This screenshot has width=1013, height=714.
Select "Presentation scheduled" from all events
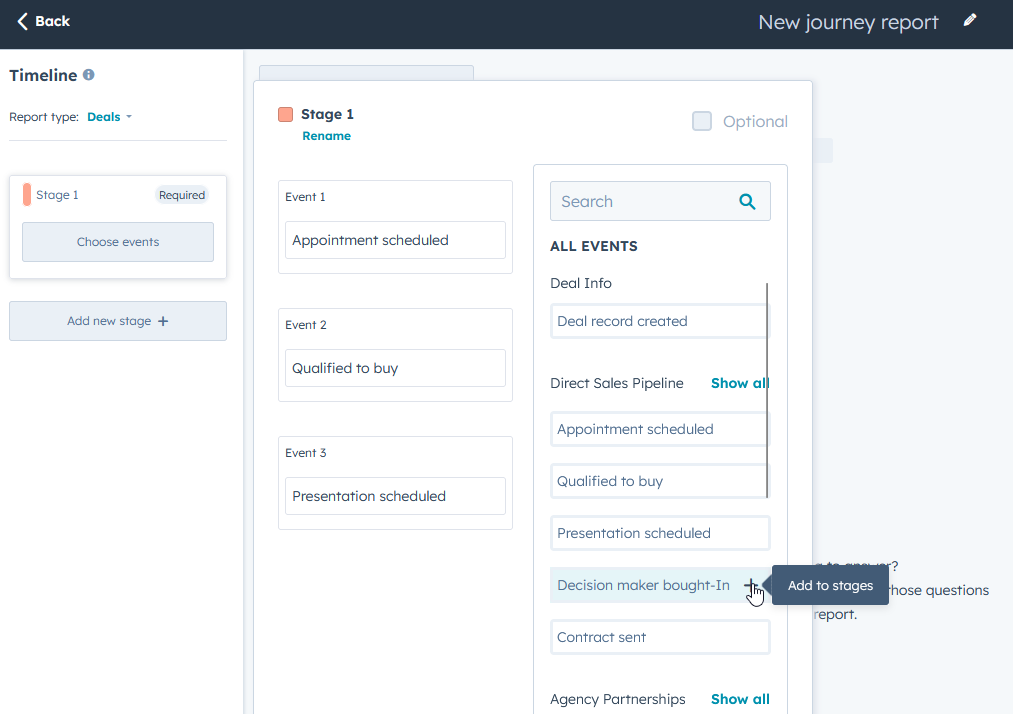pyautogui.click(x=659, y=533)
